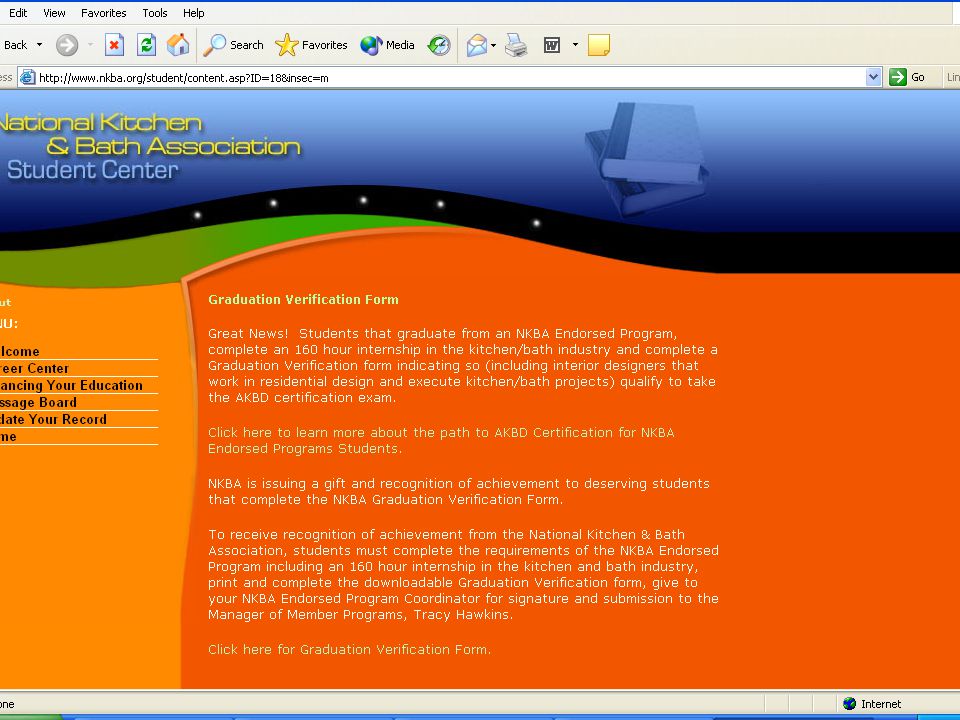Refresh the page with green arrows icon
The width and height of the screenshot is (960, 720).
[146, 45]
